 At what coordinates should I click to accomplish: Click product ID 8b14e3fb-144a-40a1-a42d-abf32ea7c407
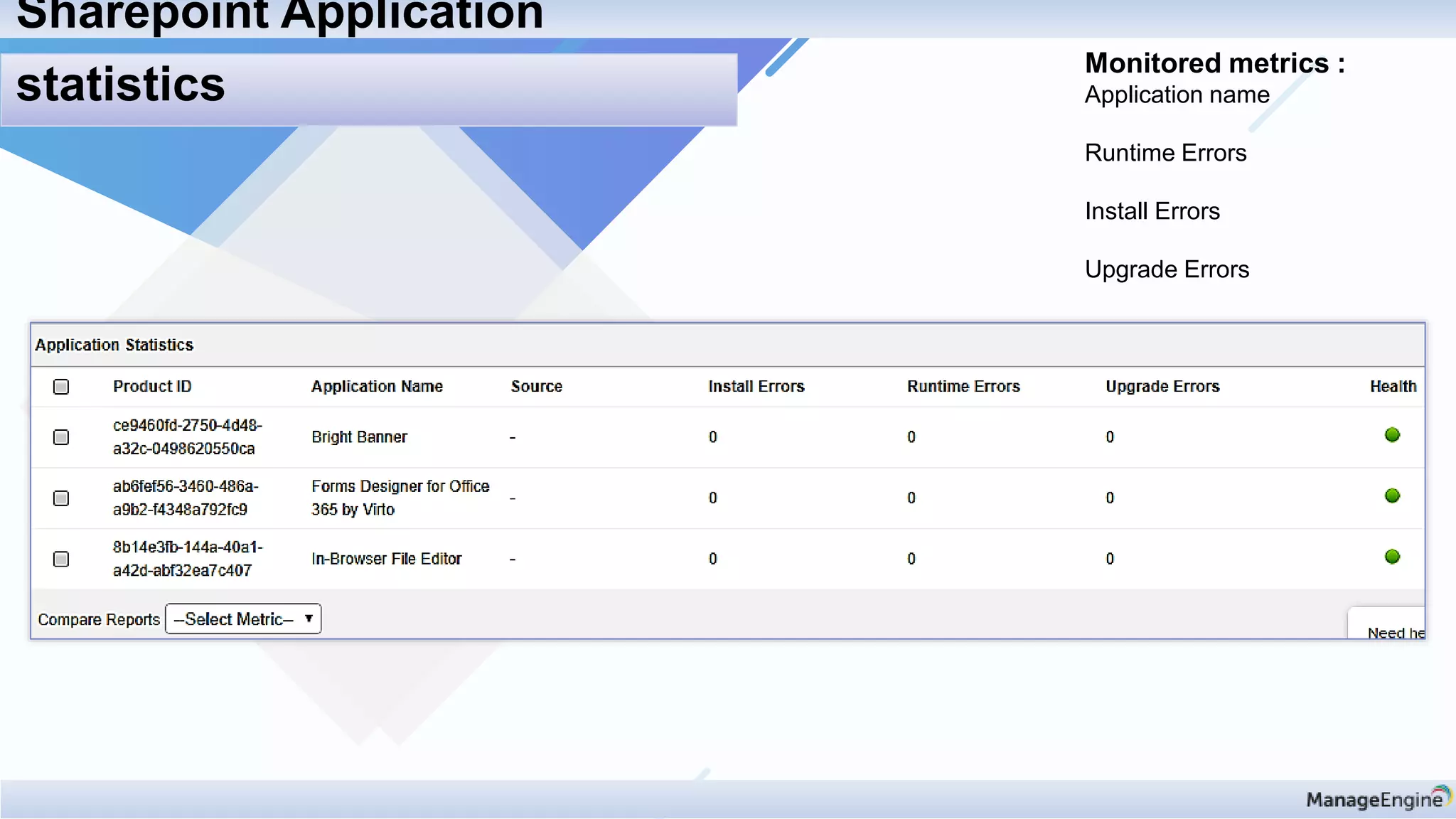tap(188, 559)
